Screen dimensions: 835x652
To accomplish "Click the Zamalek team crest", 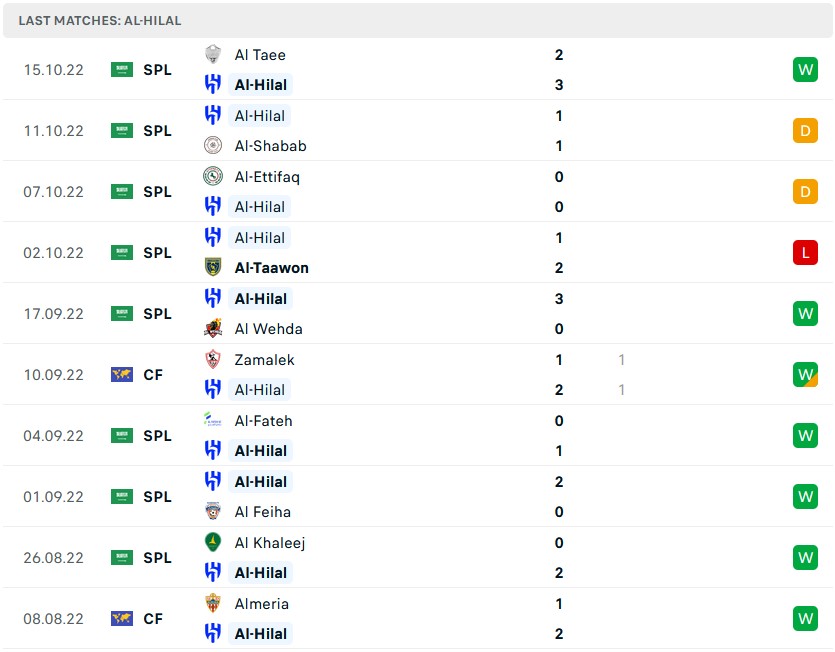I will (x=212, y=360).
